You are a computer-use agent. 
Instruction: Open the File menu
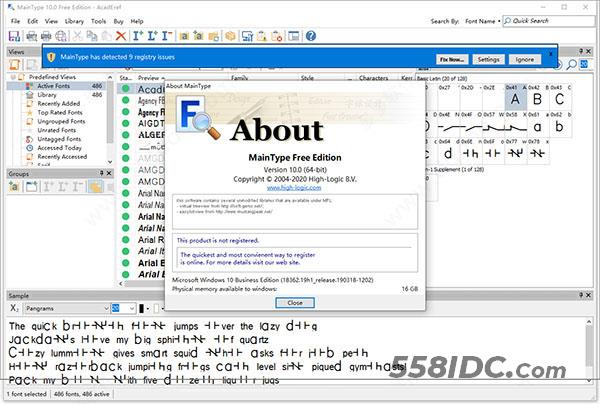click(15, 21)
